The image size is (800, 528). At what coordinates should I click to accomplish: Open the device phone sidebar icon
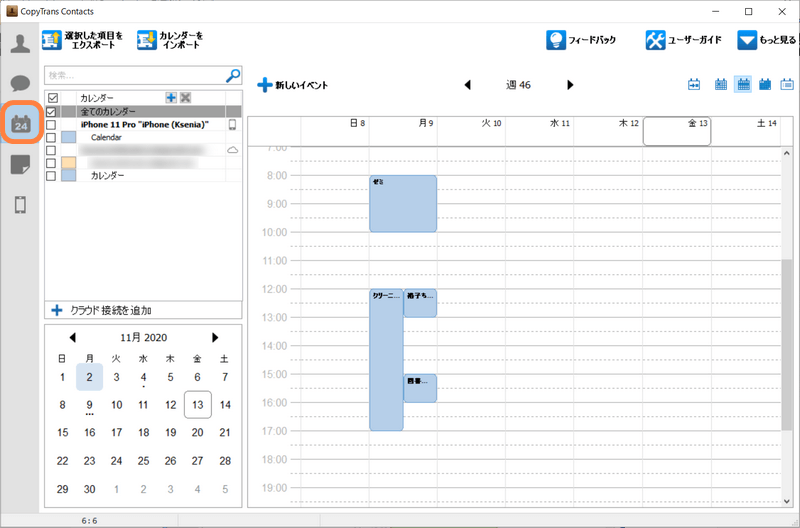pyautogui.click(x=20, y=205)
